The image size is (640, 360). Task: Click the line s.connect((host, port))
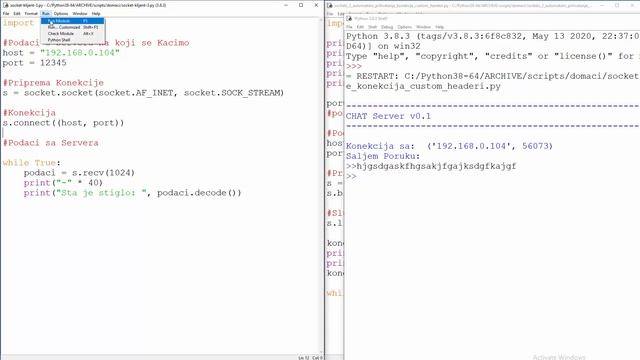tap(63, 123)
